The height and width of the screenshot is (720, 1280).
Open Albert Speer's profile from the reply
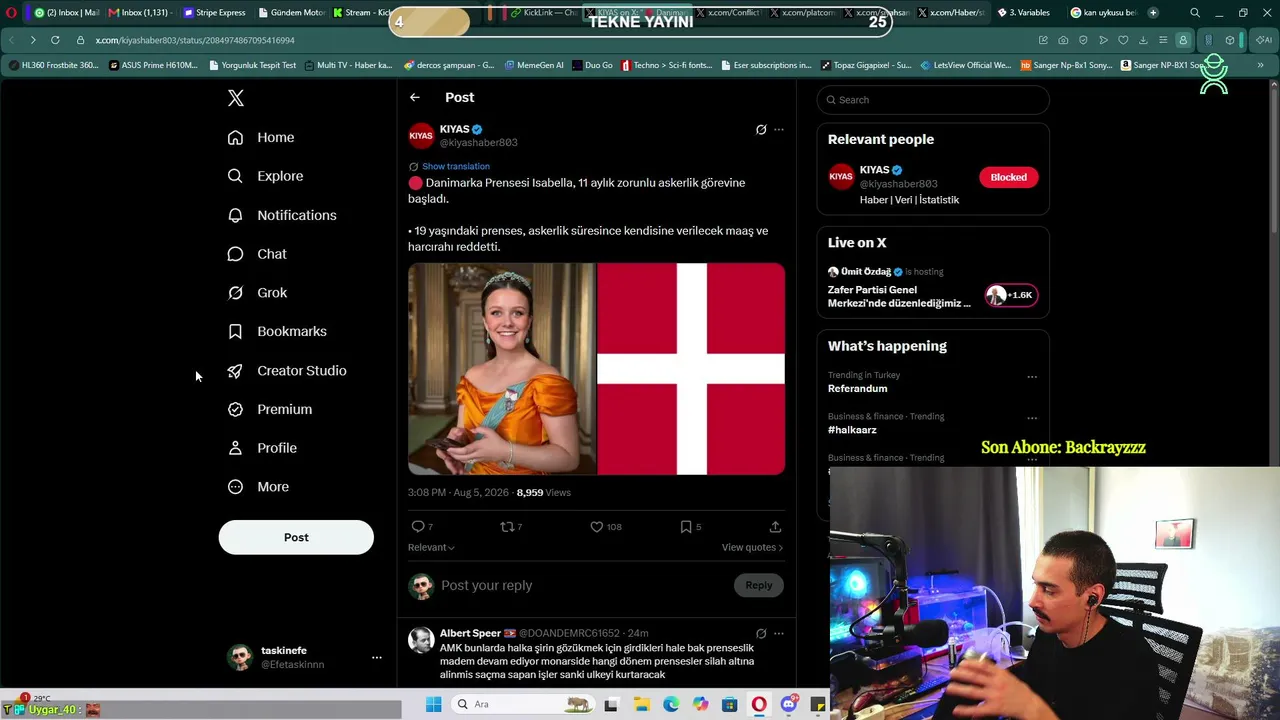click(470, 633)
